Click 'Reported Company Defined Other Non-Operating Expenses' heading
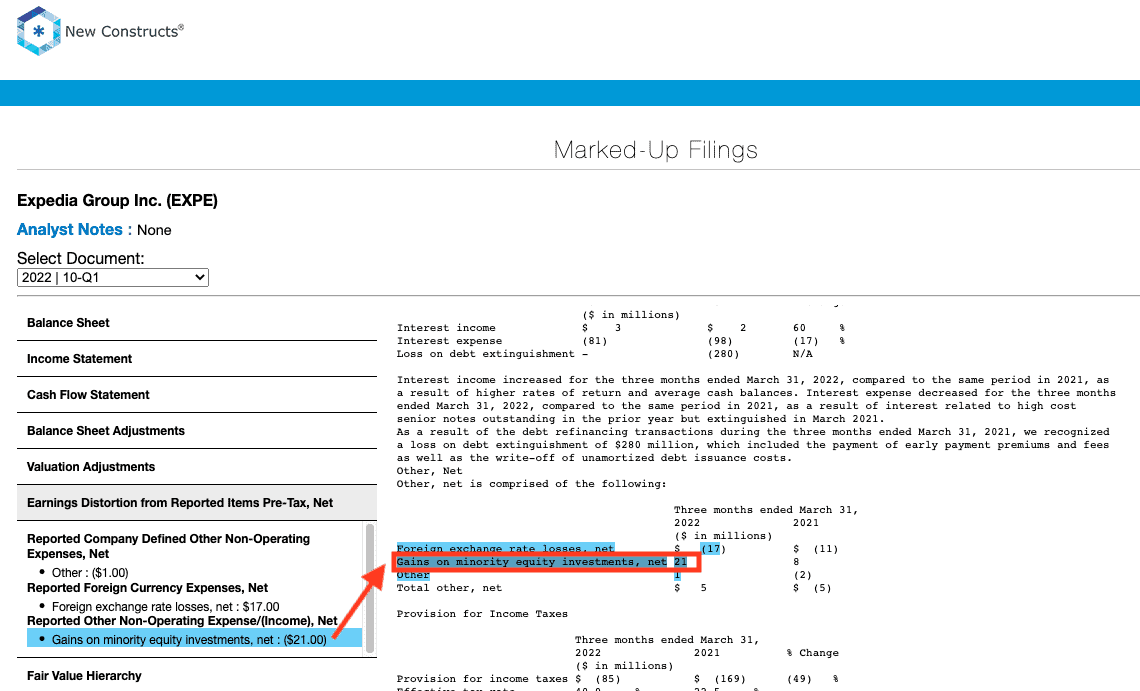 click(x=169, y=546)
